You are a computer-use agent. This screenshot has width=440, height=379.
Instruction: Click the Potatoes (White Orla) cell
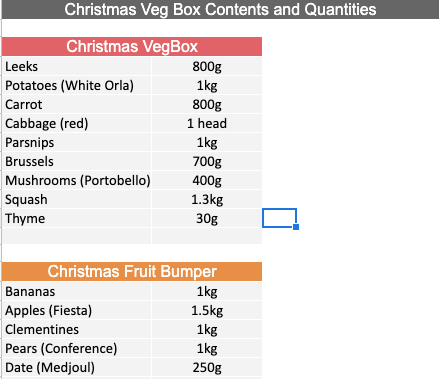tap(77, 85)
